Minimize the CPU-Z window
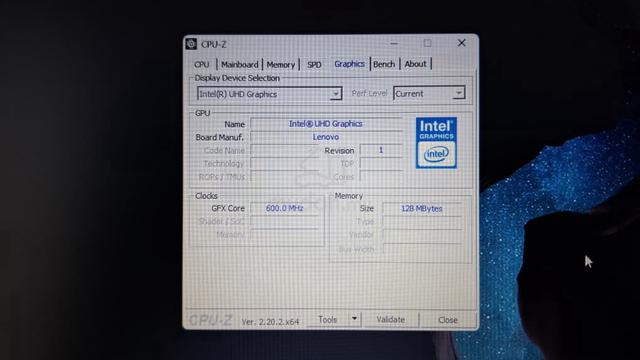The width and height of the screenshot is (640, 360). point(393,43)
